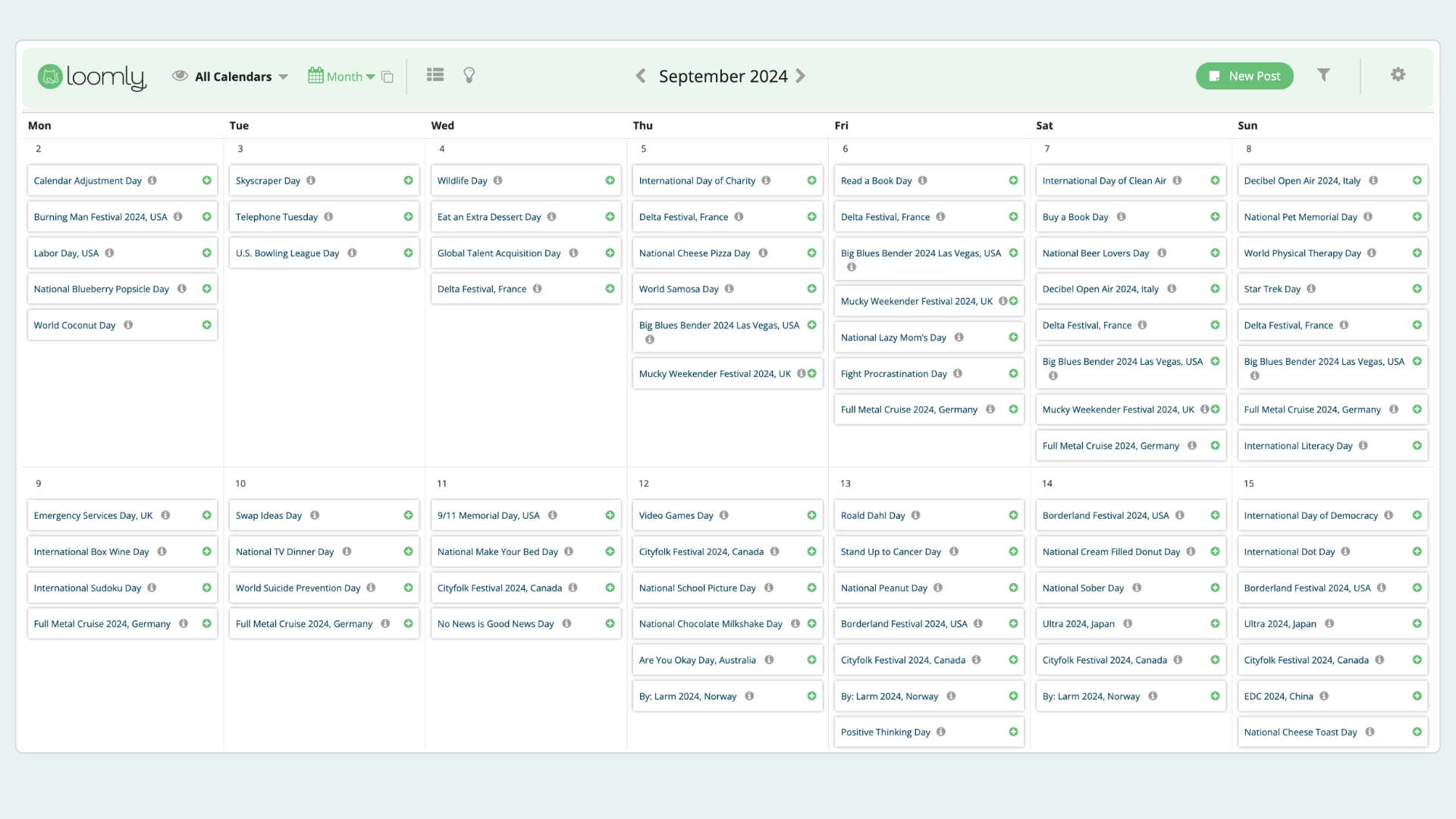Go to previous month arrow
Viewport: 1456px width, 819px height.
tap(641, 76)
